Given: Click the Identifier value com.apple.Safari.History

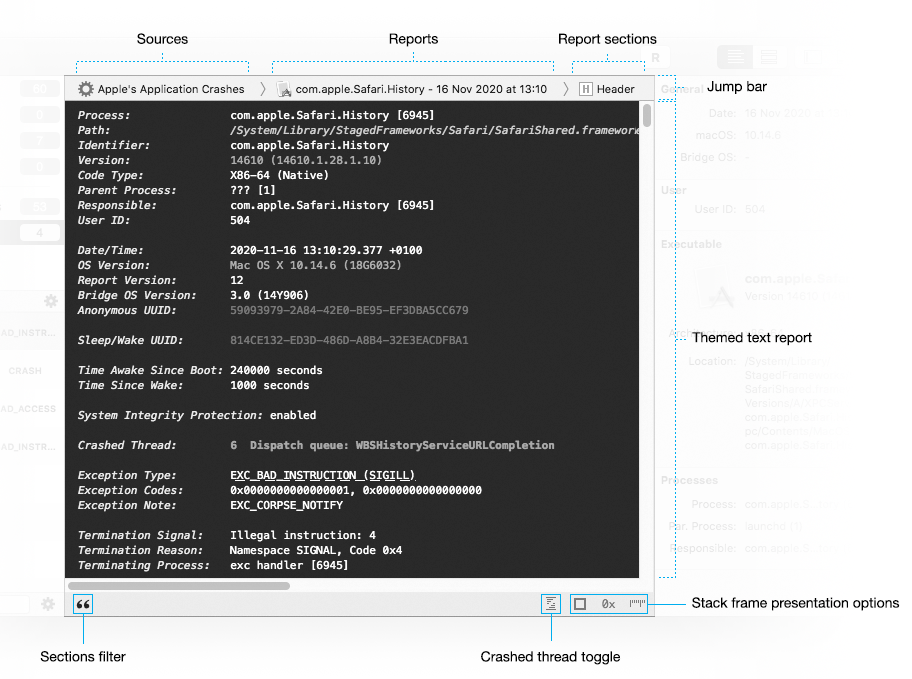Looking at the screenshot, I should (309, 145).
